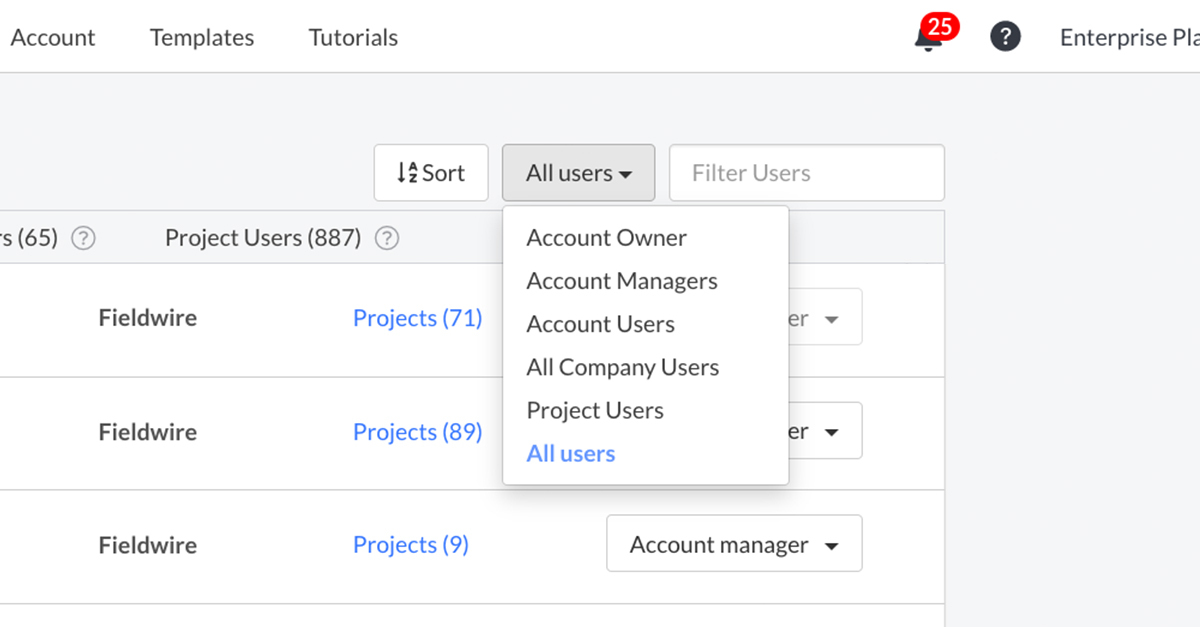
Task: Choose Account Managers filter option
Action: 622,281
